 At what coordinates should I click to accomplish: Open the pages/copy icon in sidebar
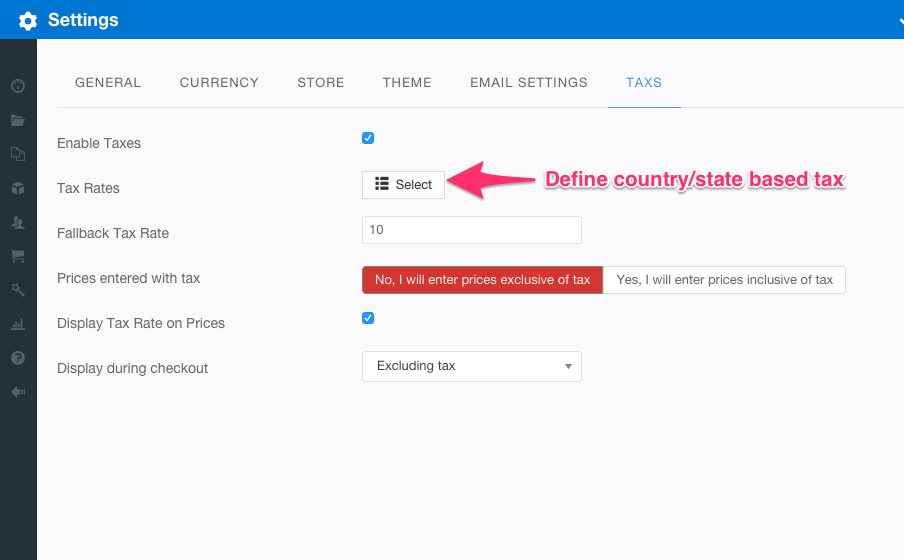[18, 154]
